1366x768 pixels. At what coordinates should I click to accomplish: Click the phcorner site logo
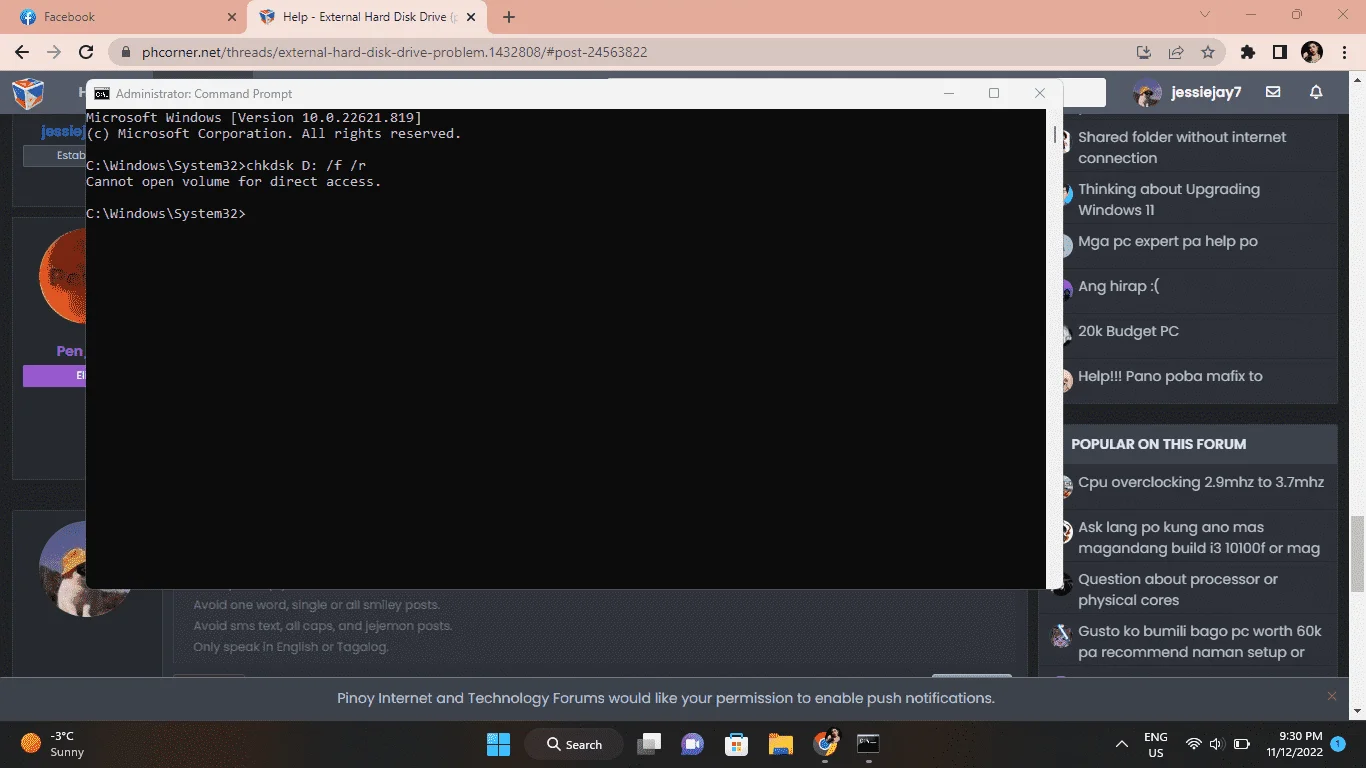click(x=28, y=93)
